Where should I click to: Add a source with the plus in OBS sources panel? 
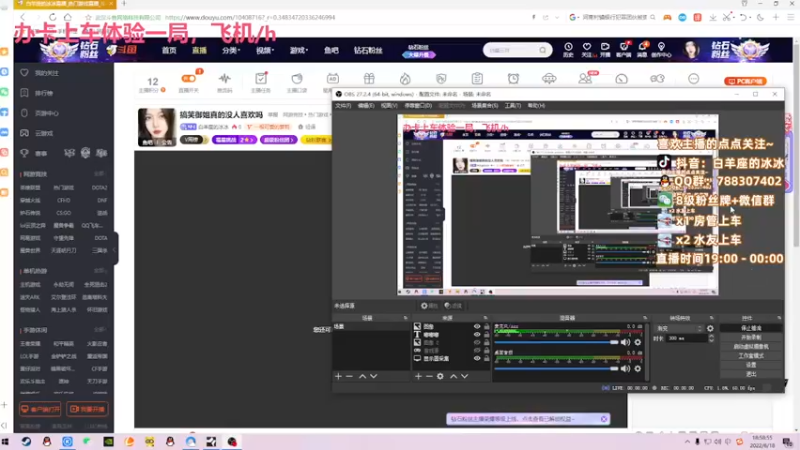tap(418, 376)
